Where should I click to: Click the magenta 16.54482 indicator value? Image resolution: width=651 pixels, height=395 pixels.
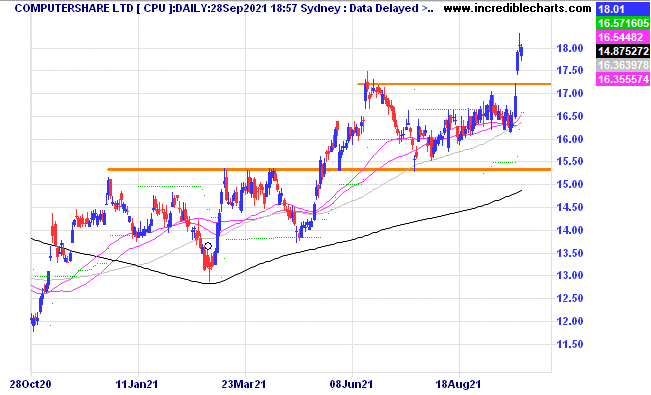[x=622, y=37]
